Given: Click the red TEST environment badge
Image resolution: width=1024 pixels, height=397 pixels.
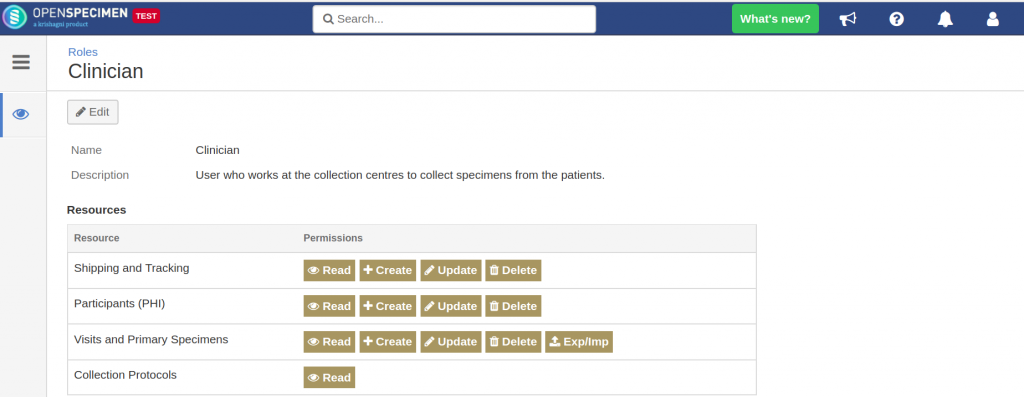Looking at the screenshot, I should 146,16.
